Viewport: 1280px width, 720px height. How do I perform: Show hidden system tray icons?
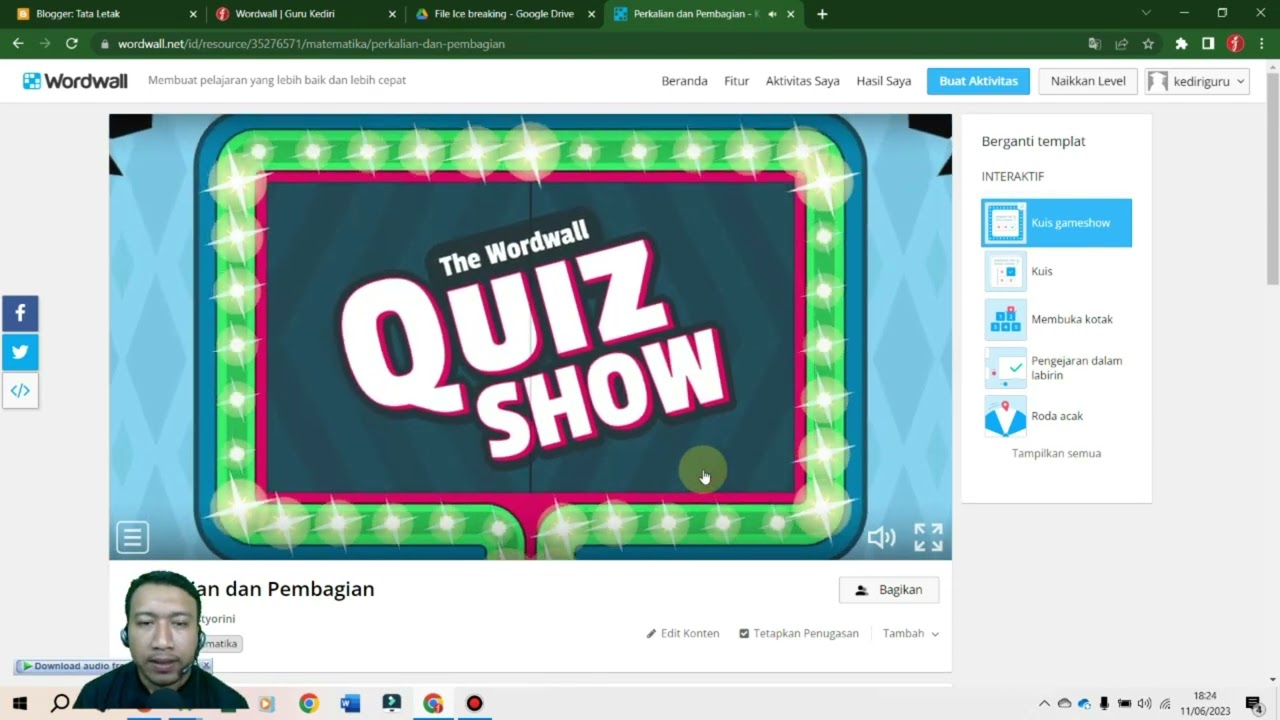pos(1044,703)
